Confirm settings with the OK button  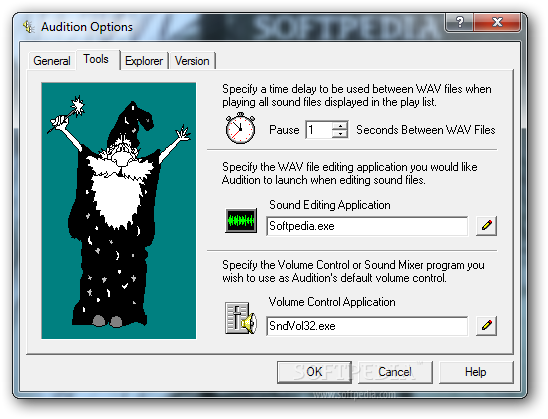click(314, 372)
